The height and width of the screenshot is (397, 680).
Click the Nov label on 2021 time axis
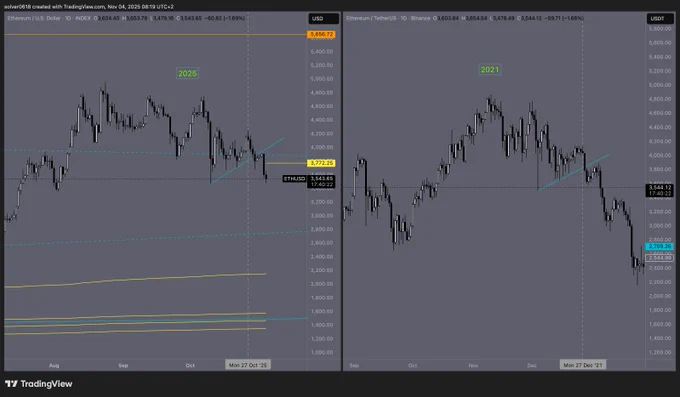473,365
